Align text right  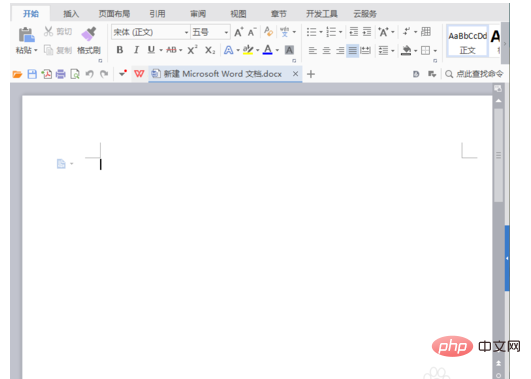[x=340, y=50]
